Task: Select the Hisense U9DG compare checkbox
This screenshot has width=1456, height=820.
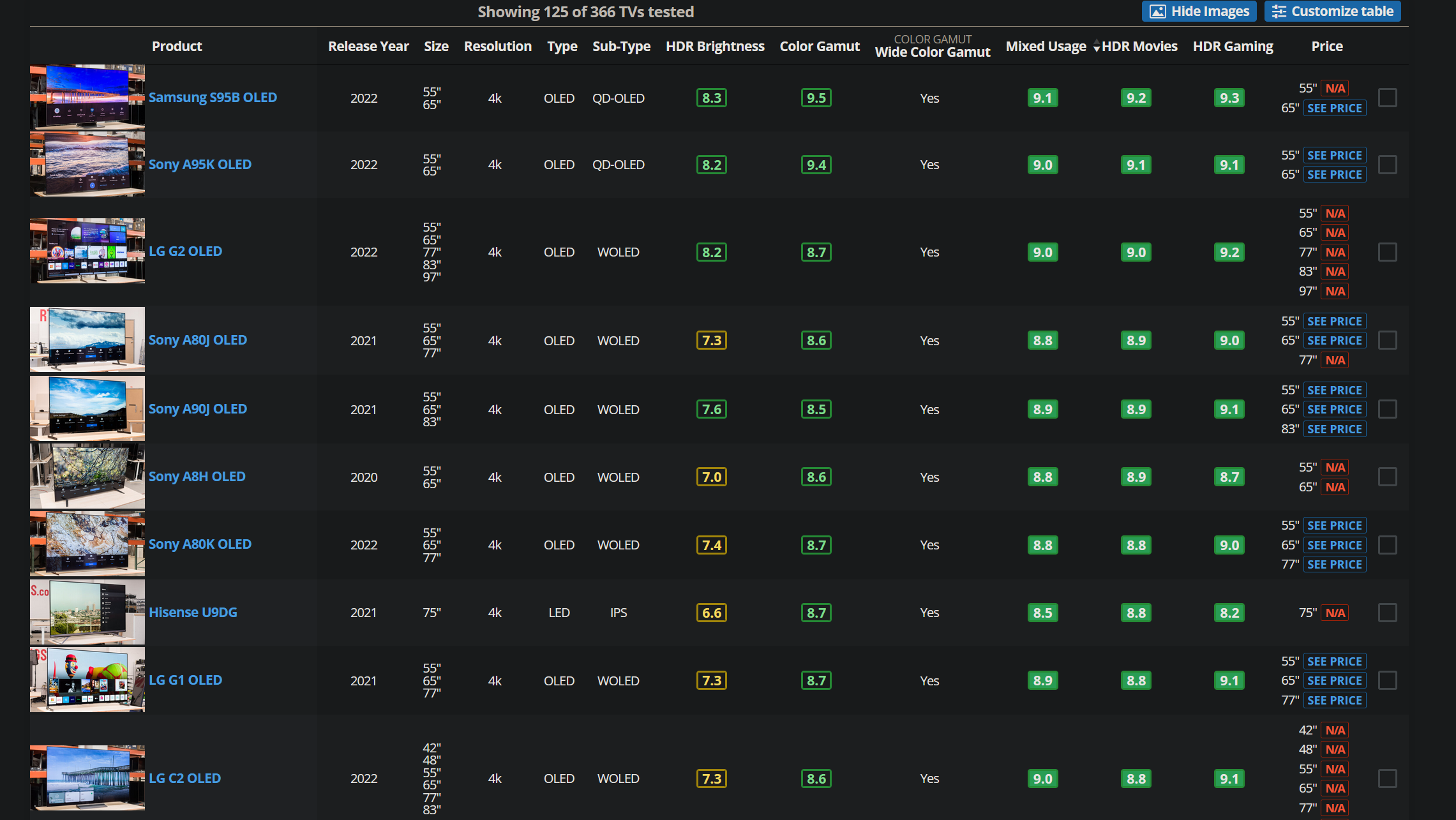Action: [1387, 613]
